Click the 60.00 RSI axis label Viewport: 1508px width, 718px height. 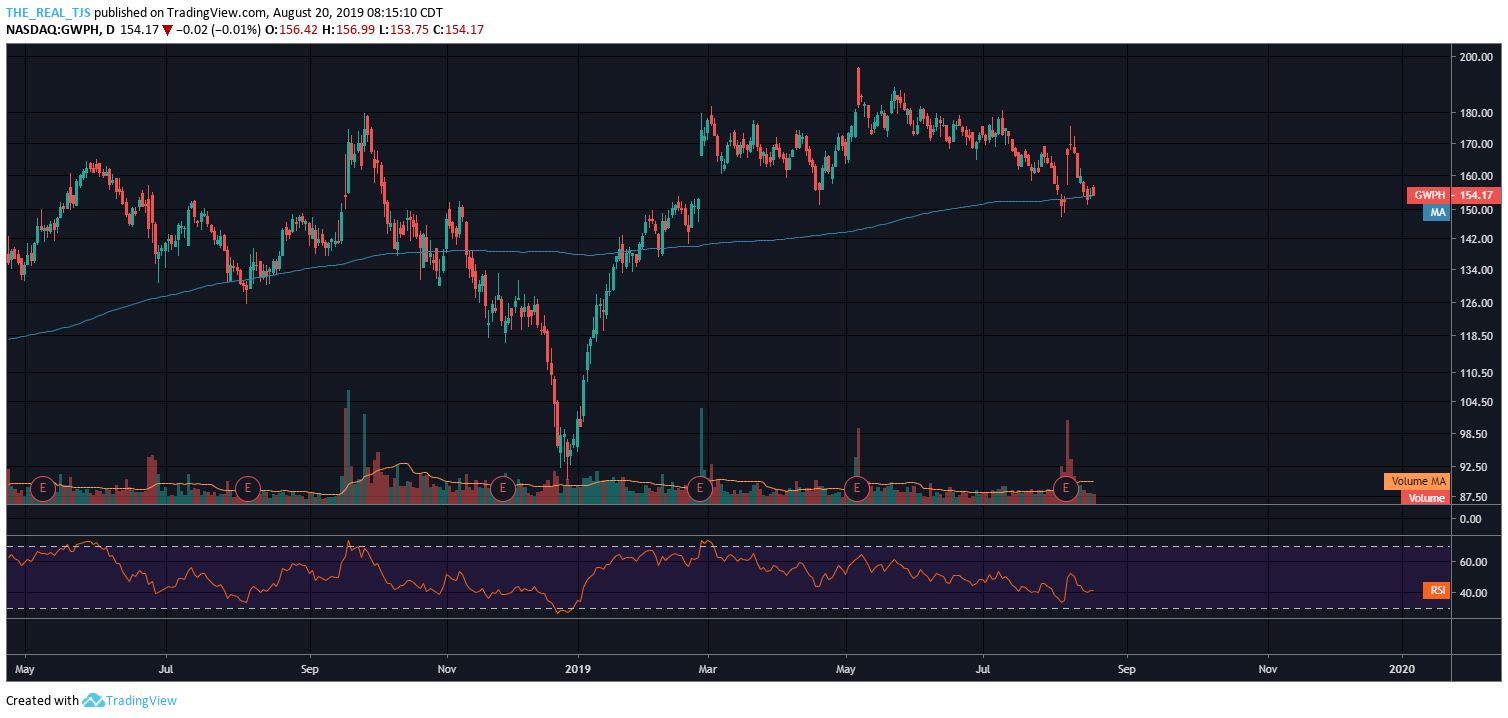[1472, 562]
